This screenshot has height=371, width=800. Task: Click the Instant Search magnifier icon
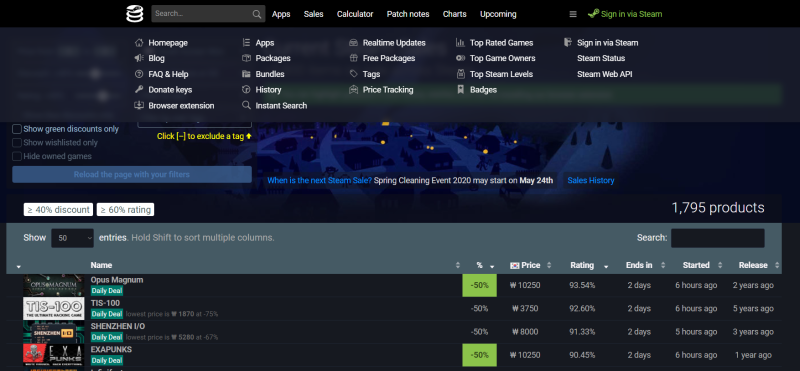(246, 105)
